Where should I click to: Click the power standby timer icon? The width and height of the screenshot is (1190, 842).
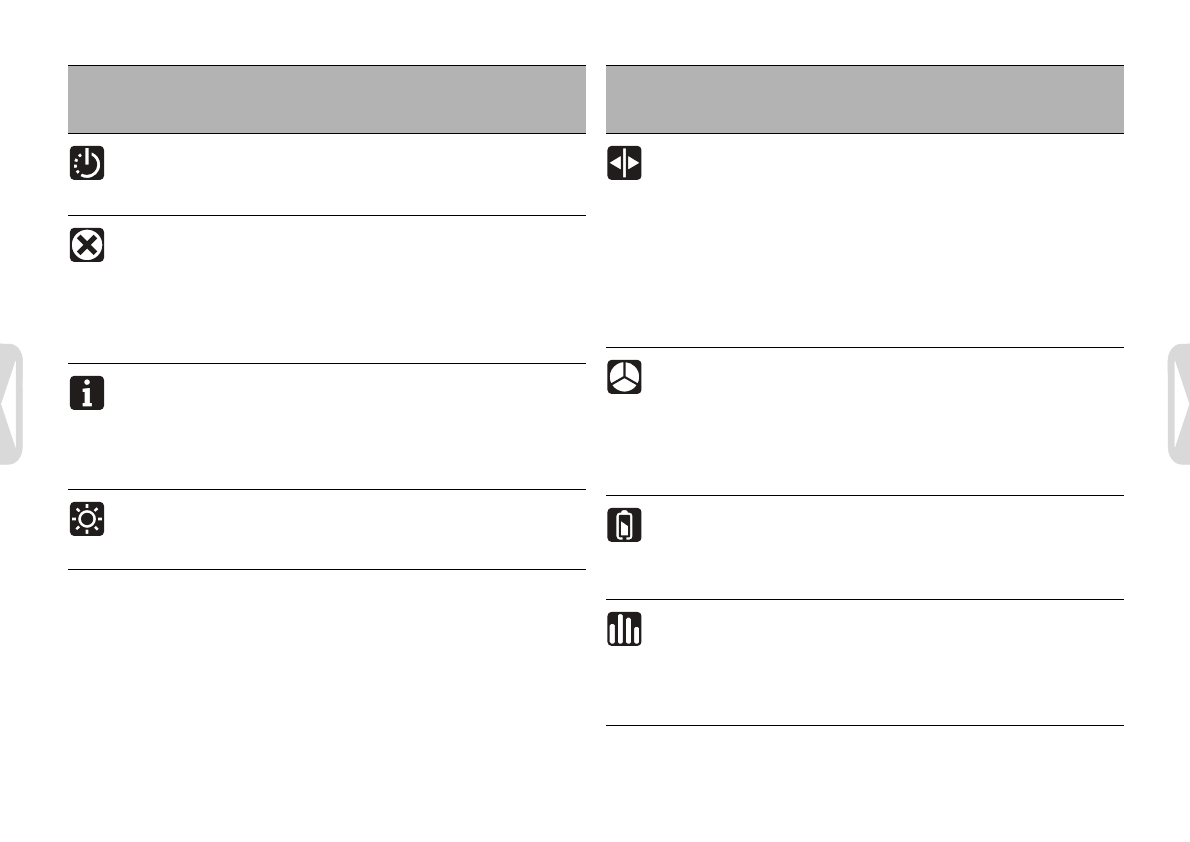click(x=87, y=163)
